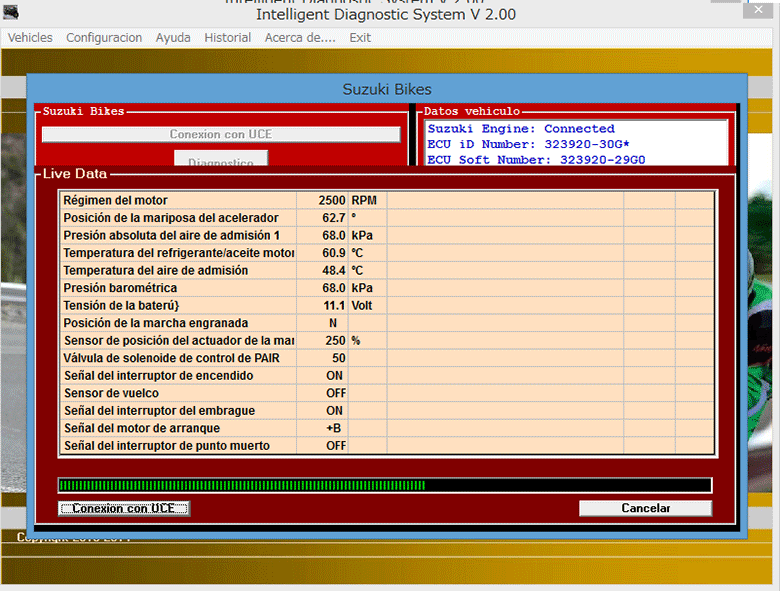Open the Acerca de.... menu
The image size is (780, 591).
click(x=300, y=38)
